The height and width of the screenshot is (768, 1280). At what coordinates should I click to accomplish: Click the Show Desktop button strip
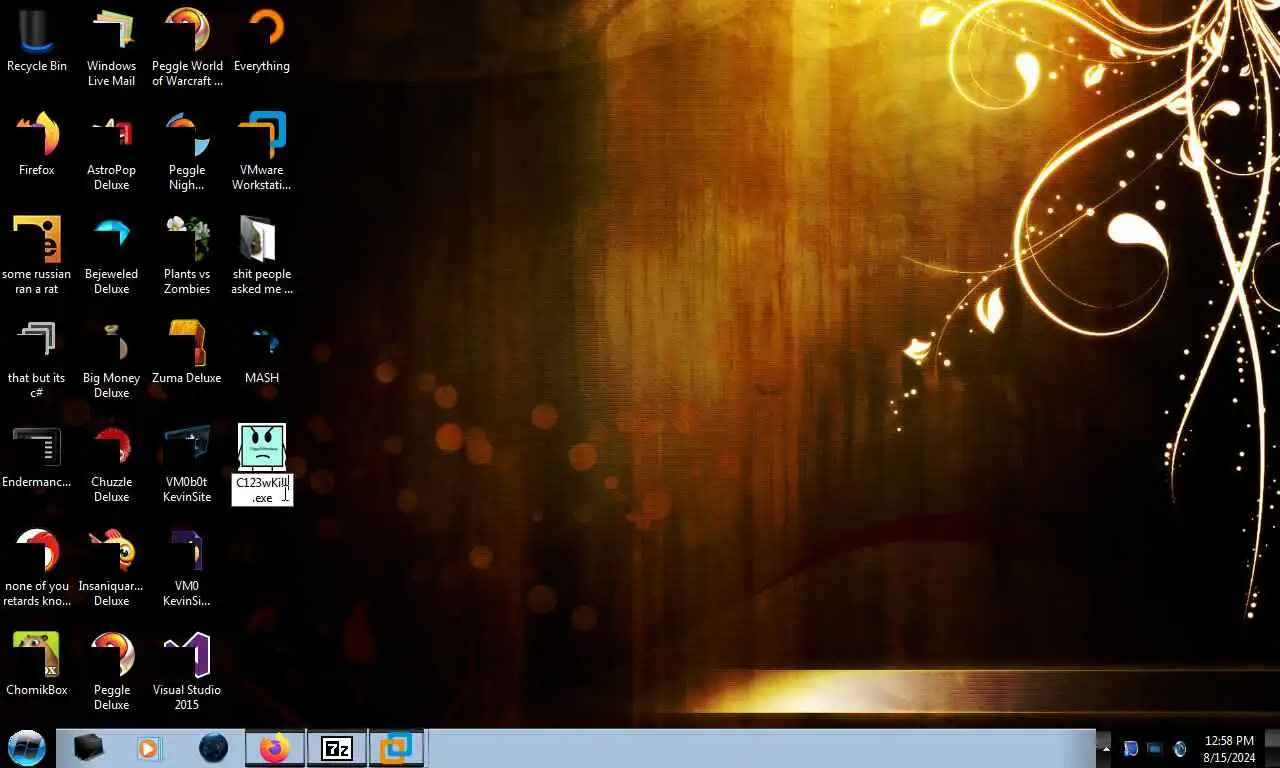point(1271,748)
